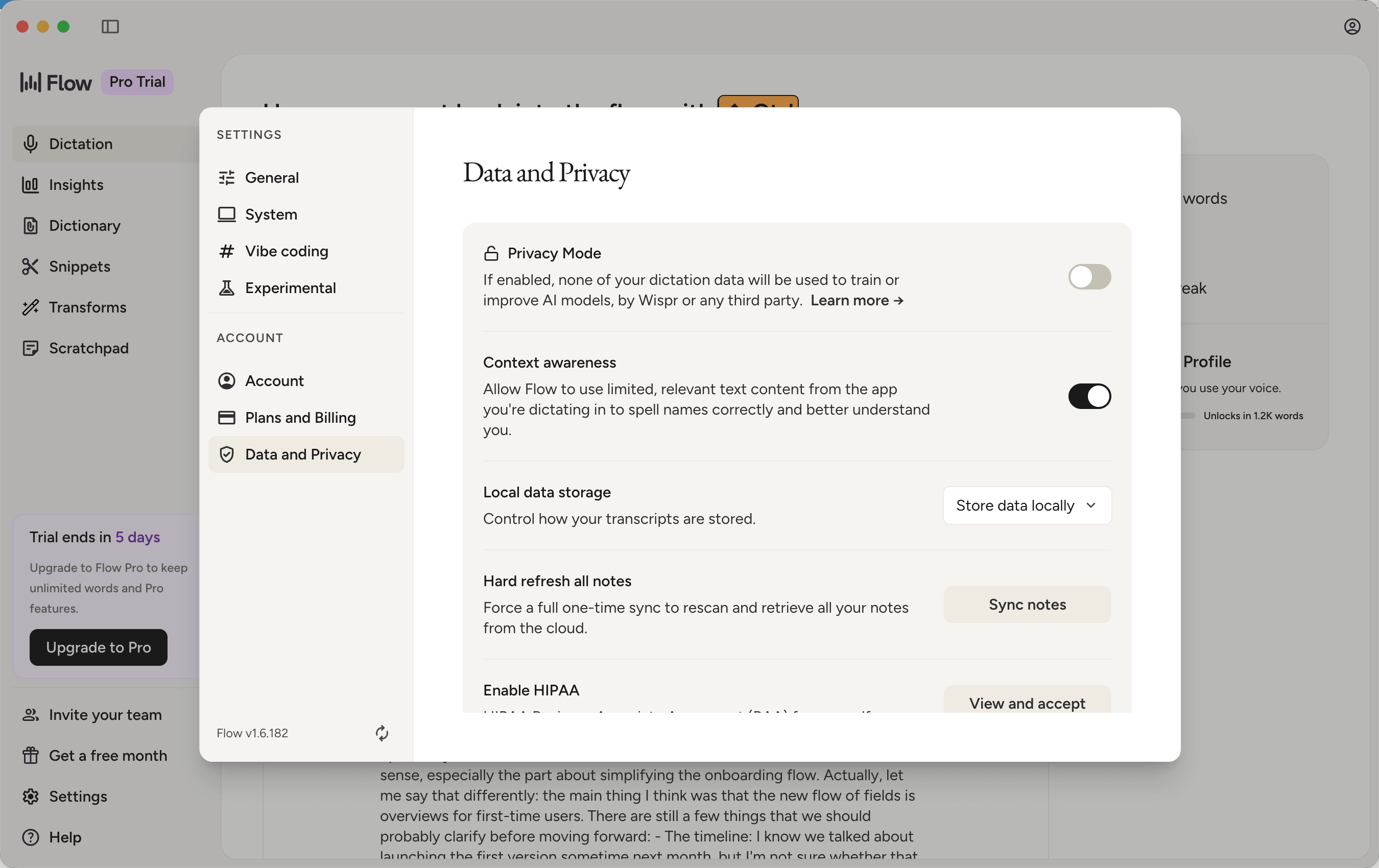This screenshot has height=868, width=1379.
Task: Select Data and Privacy section
Action: pyautogui.click(x=306, y=454)
